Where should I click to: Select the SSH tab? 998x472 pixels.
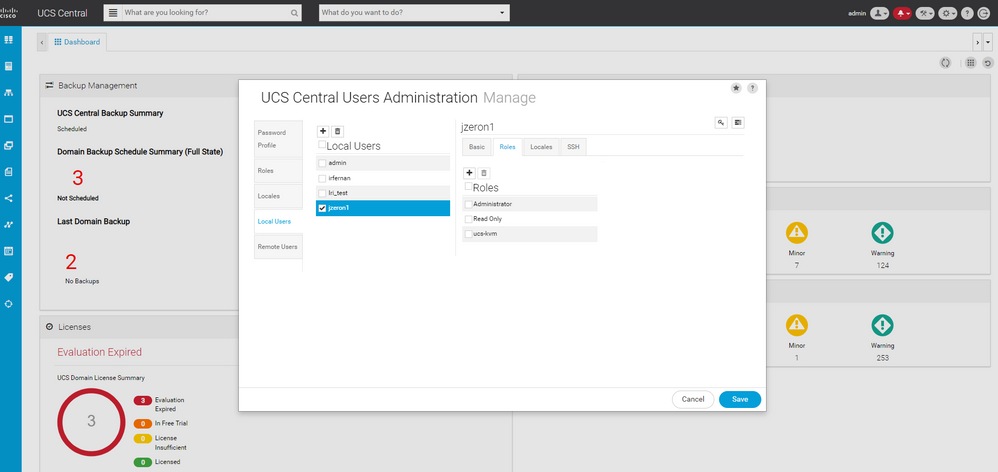[573, 147]
